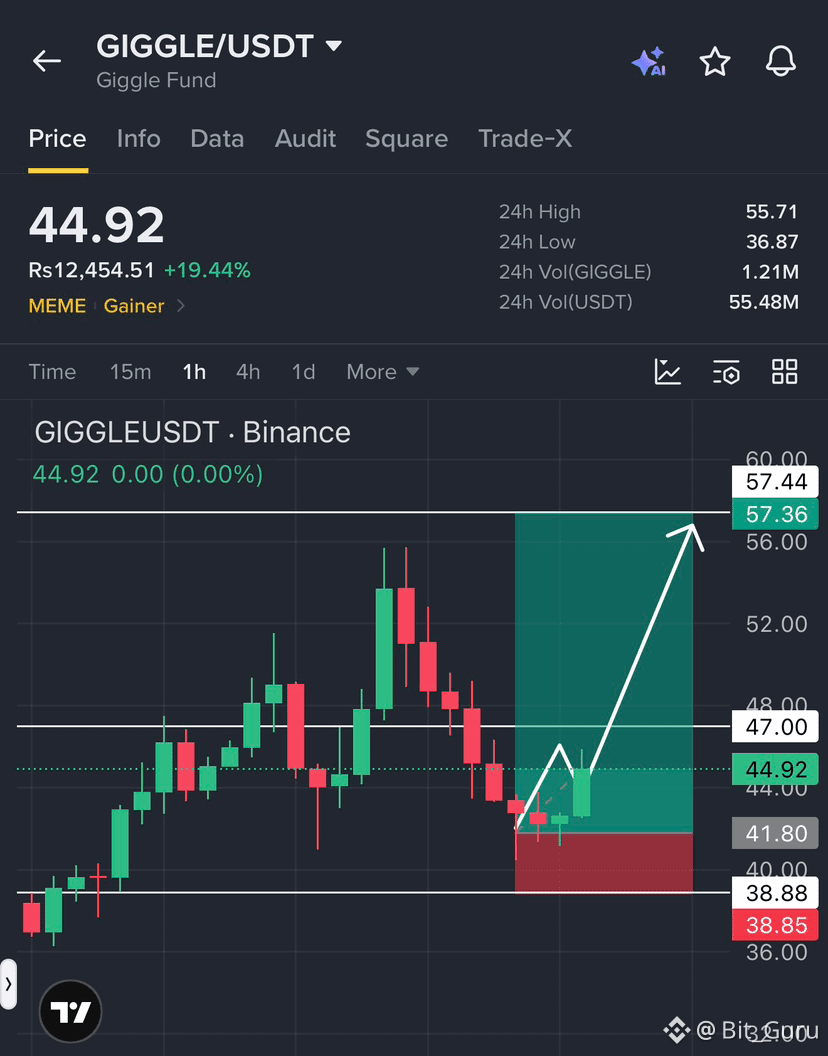Image resolution: width=828 pixels, height=1056 pixels.
Task: Set a price alert bell
Action: 781,61
